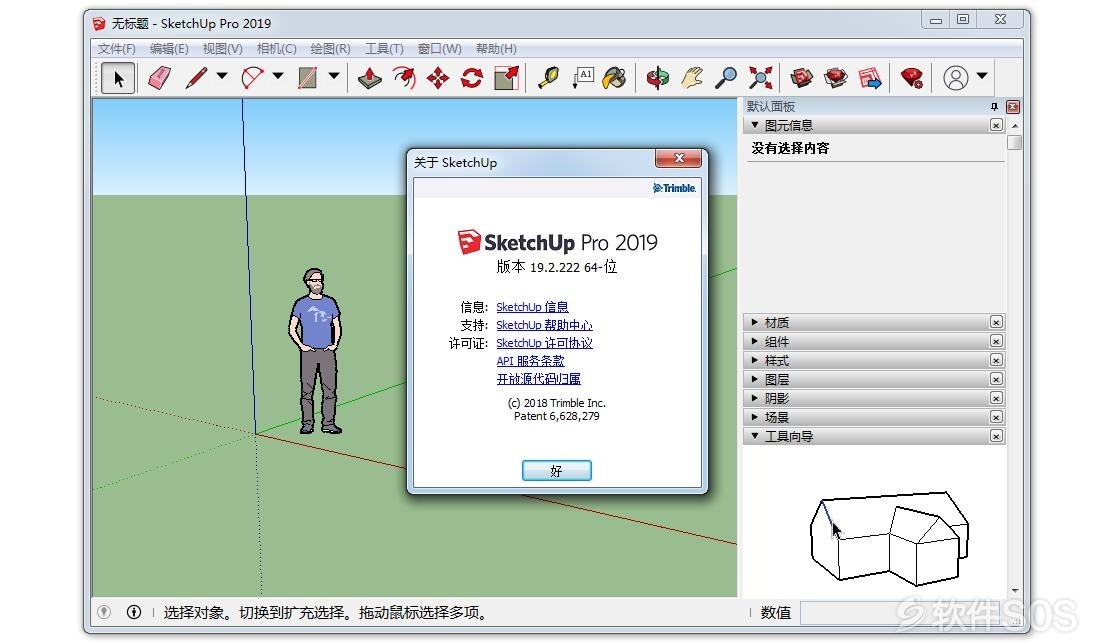Image resolution: width=1093 pixels, height=644 pixels.
Task: Pin the 默认面板 tray
Action: [994, 107]
